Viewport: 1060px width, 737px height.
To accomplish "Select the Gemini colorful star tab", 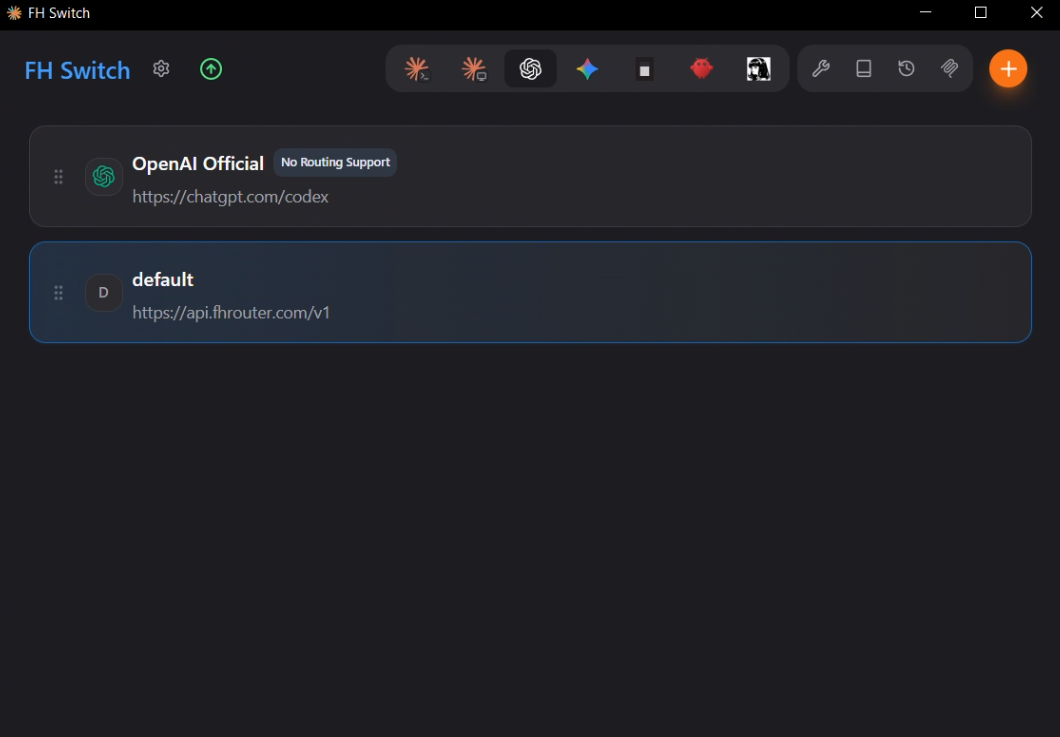I will click(587, 69).
